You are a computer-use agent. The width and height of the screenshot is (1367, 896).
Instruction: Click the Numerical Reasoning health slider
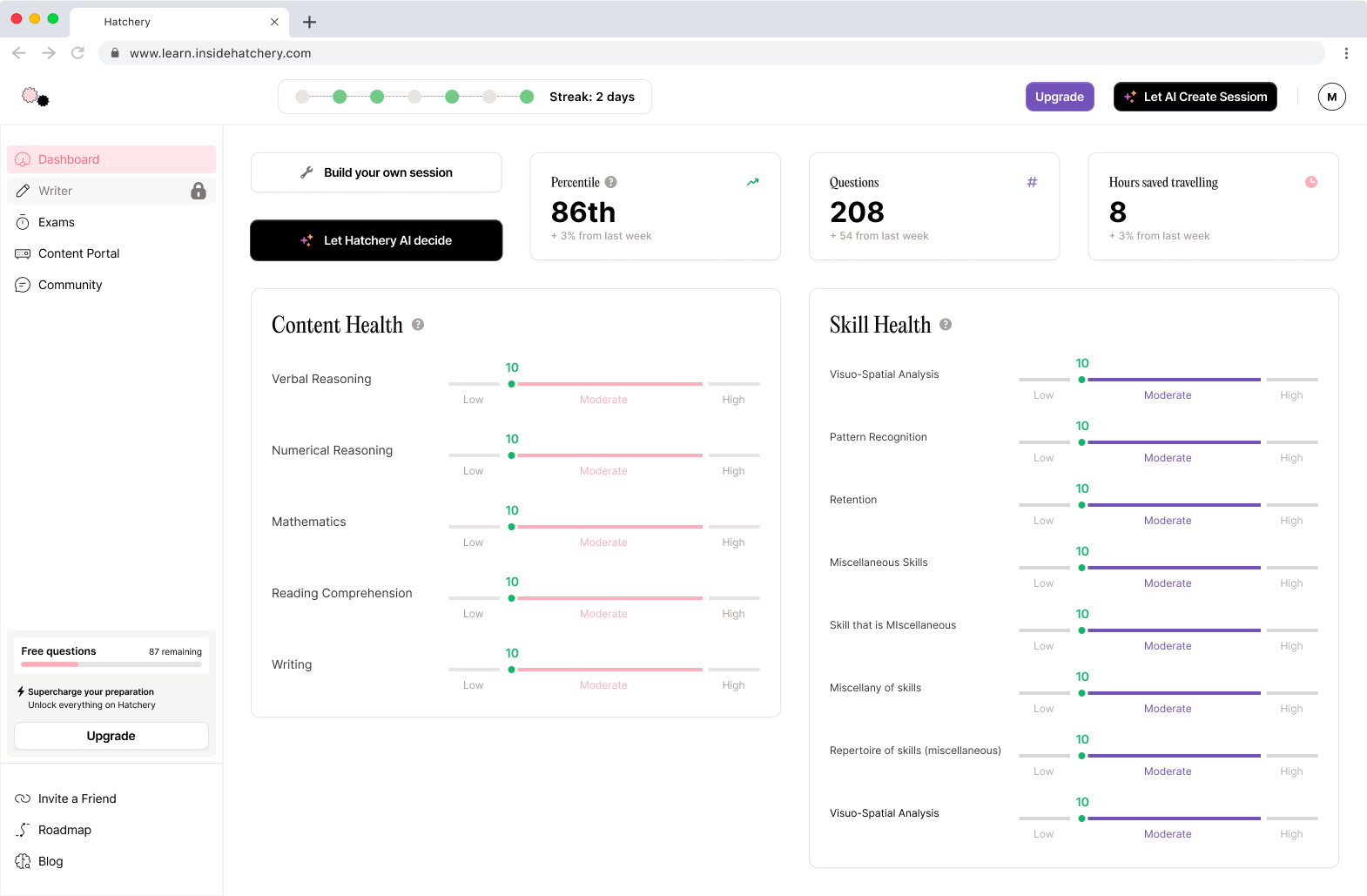pos(604,455)
